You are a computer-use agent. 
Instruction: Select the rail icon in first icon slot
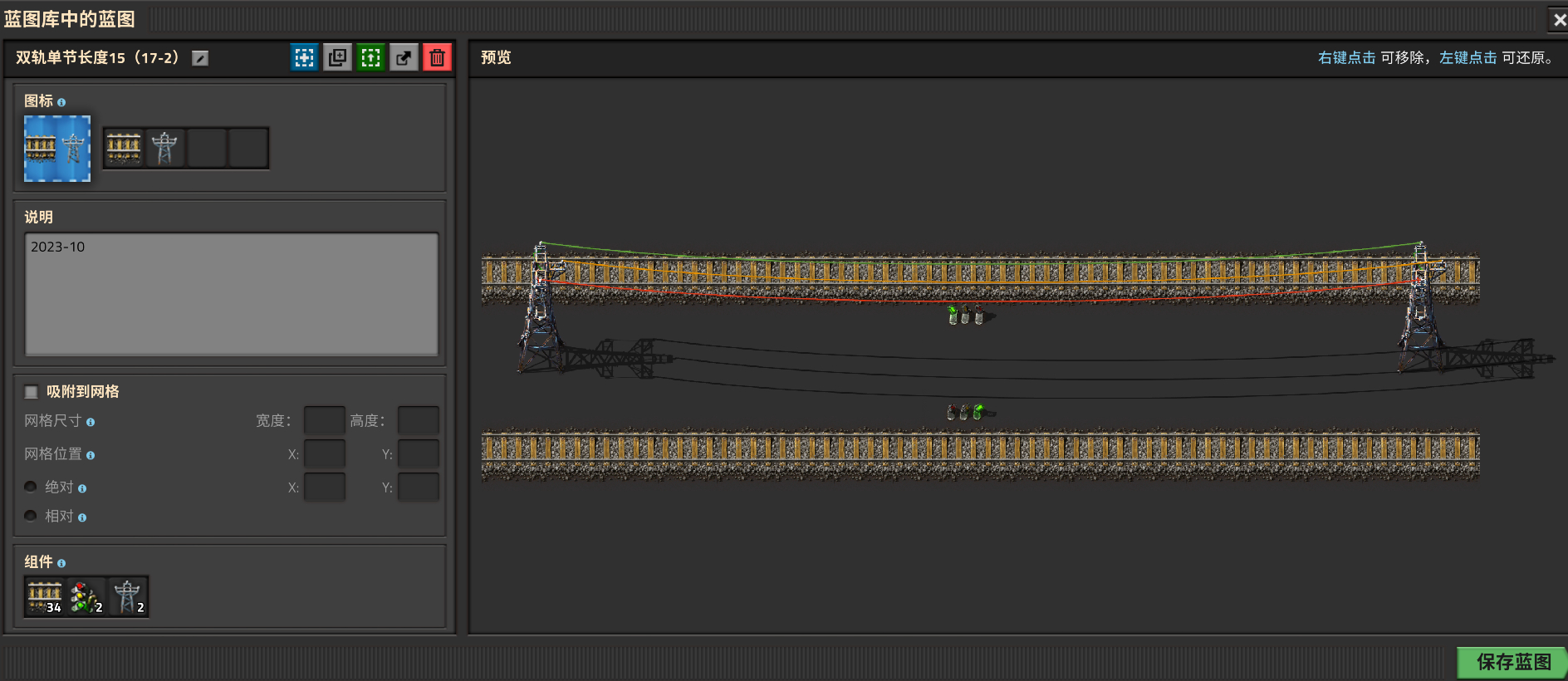124,148
